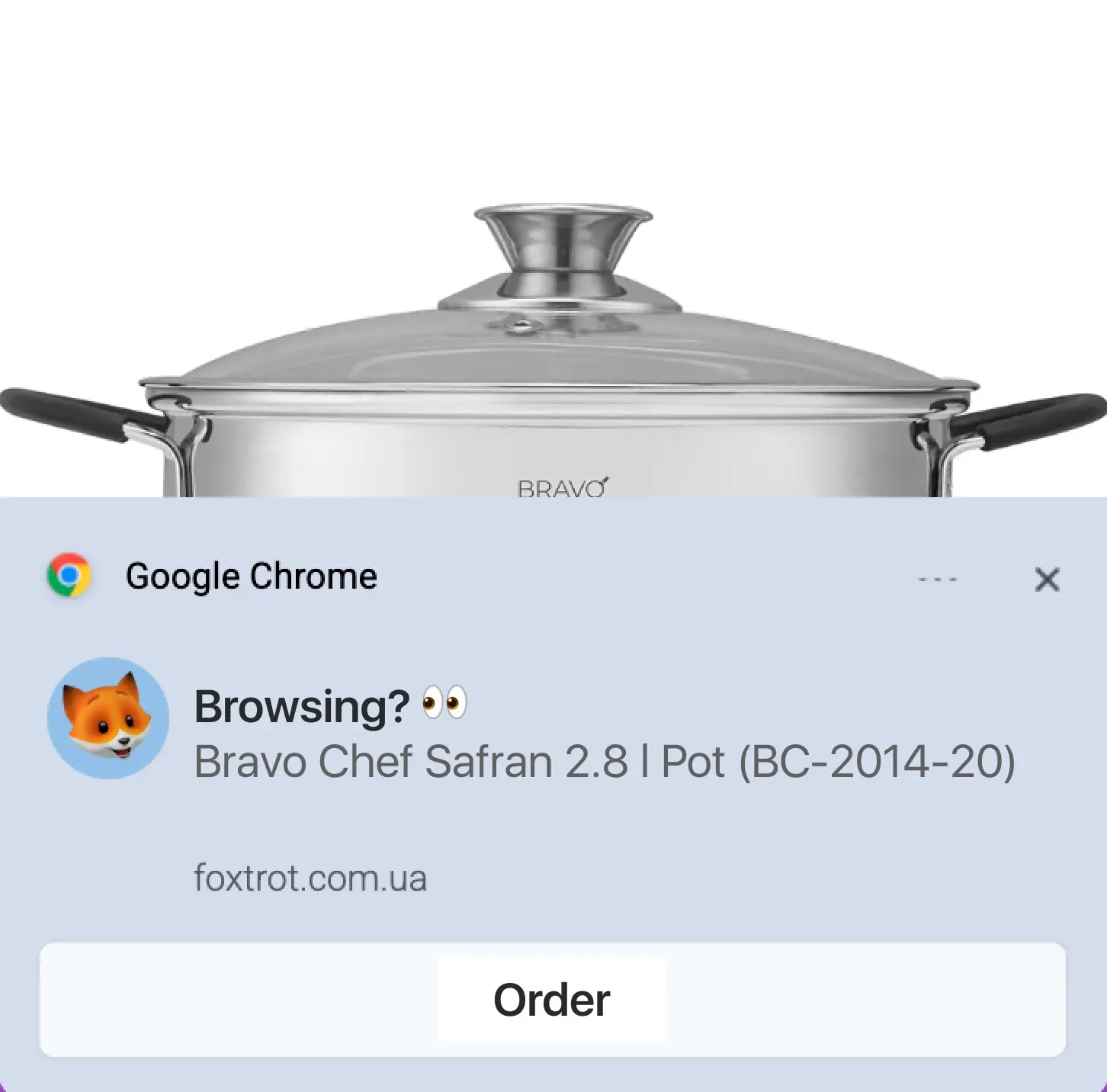Click the 'Browsing?' notification headline

pyautogui.click(x=302, y=706)
